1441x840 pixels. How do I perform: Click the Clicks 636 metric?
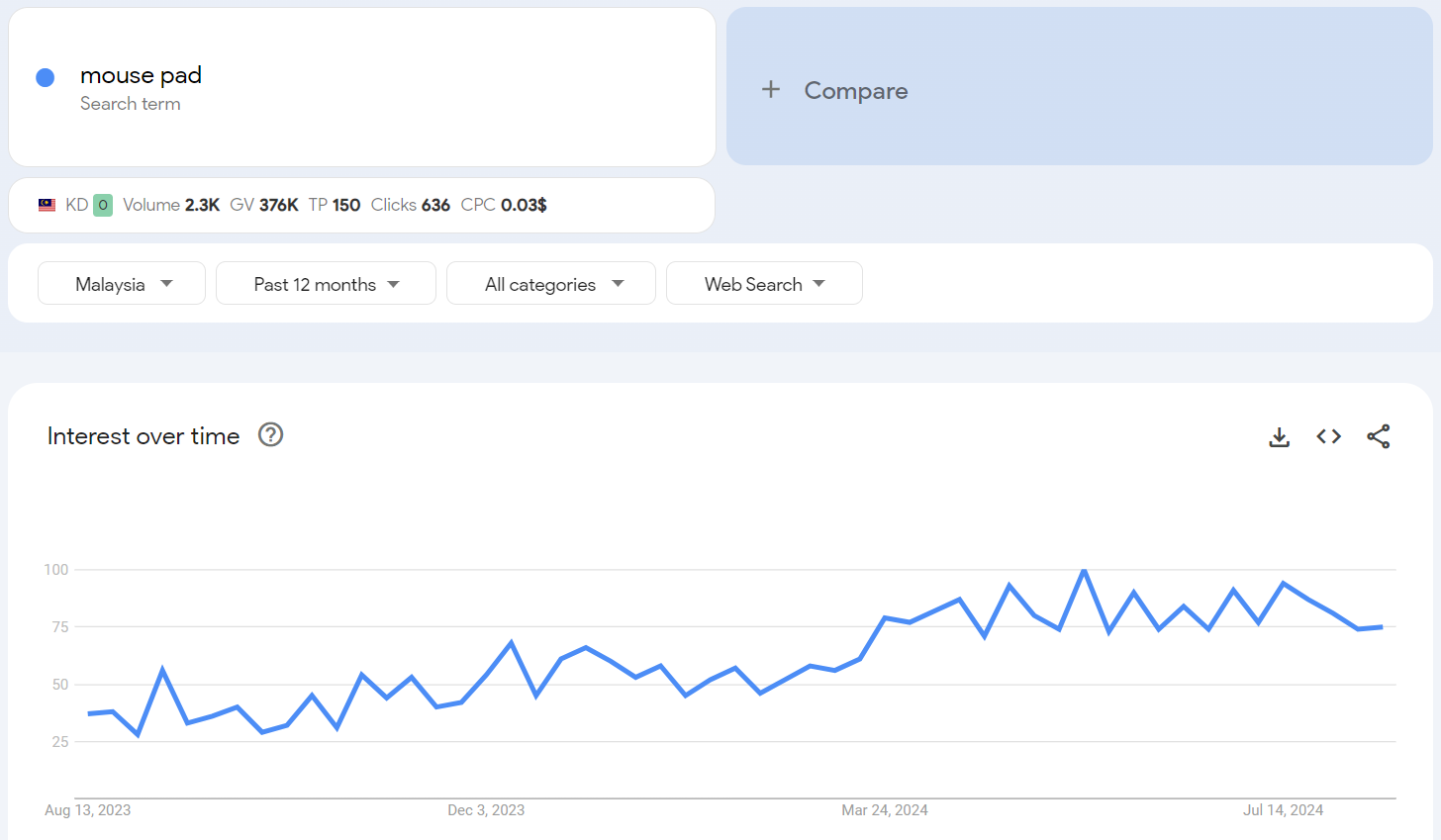tap(411, 205)
